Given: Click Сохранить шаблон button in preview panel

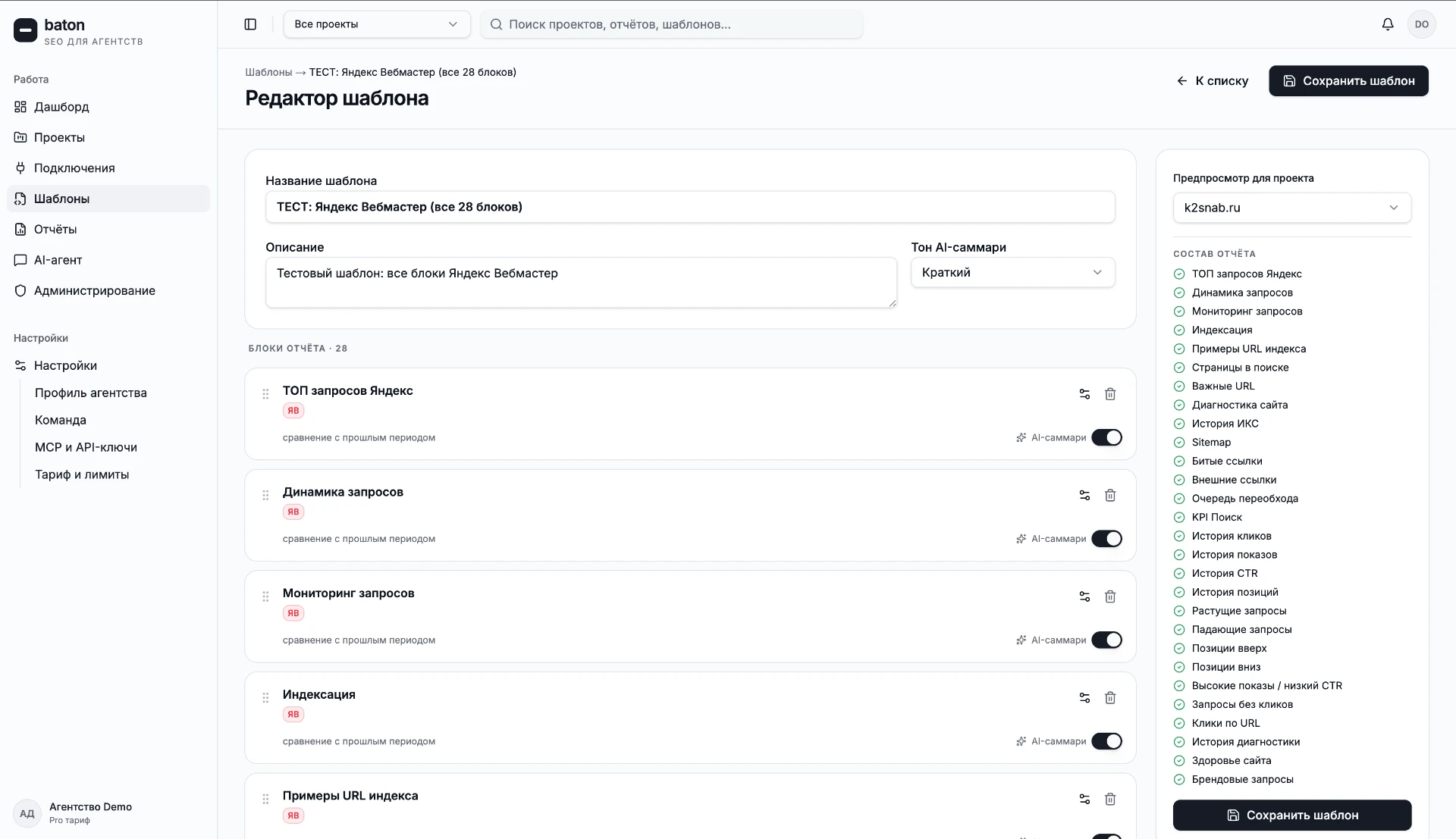Looking at the screenshot, I should [x=1291, y=816].
